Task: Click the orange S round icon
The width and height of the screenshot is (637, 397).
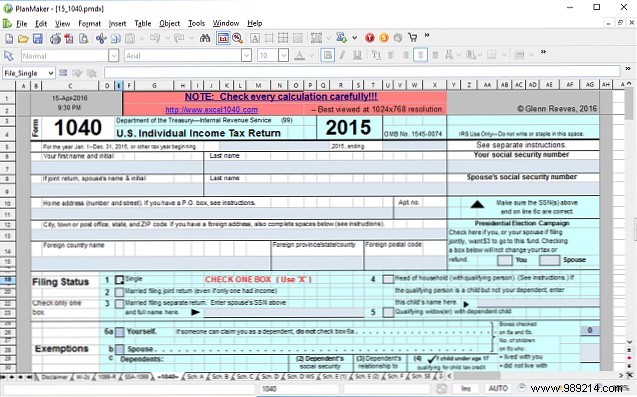Action: coord(384,38)
